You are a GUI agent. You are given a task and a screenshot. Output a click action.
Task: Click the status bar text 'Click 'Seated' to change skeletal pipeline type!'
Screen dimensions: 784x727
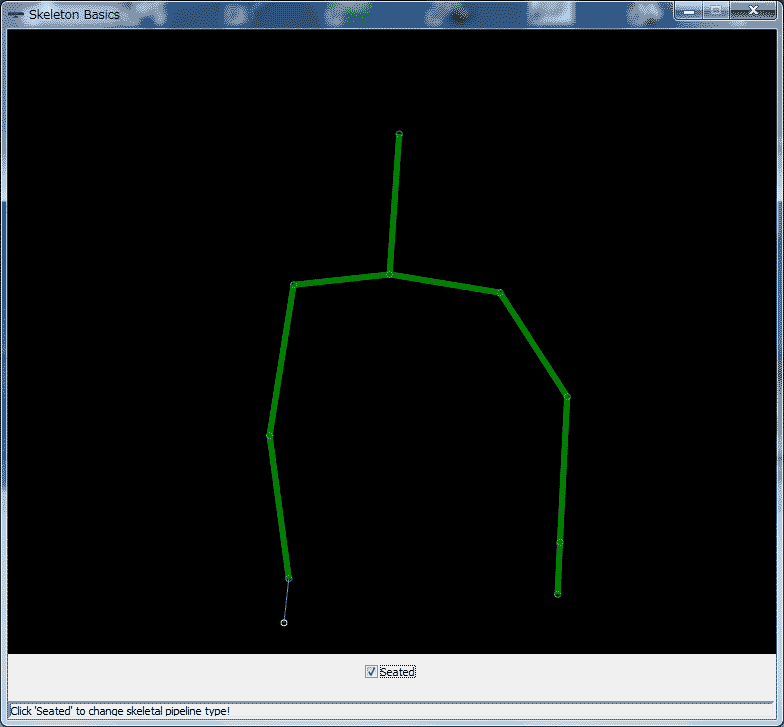pos(120,710)
